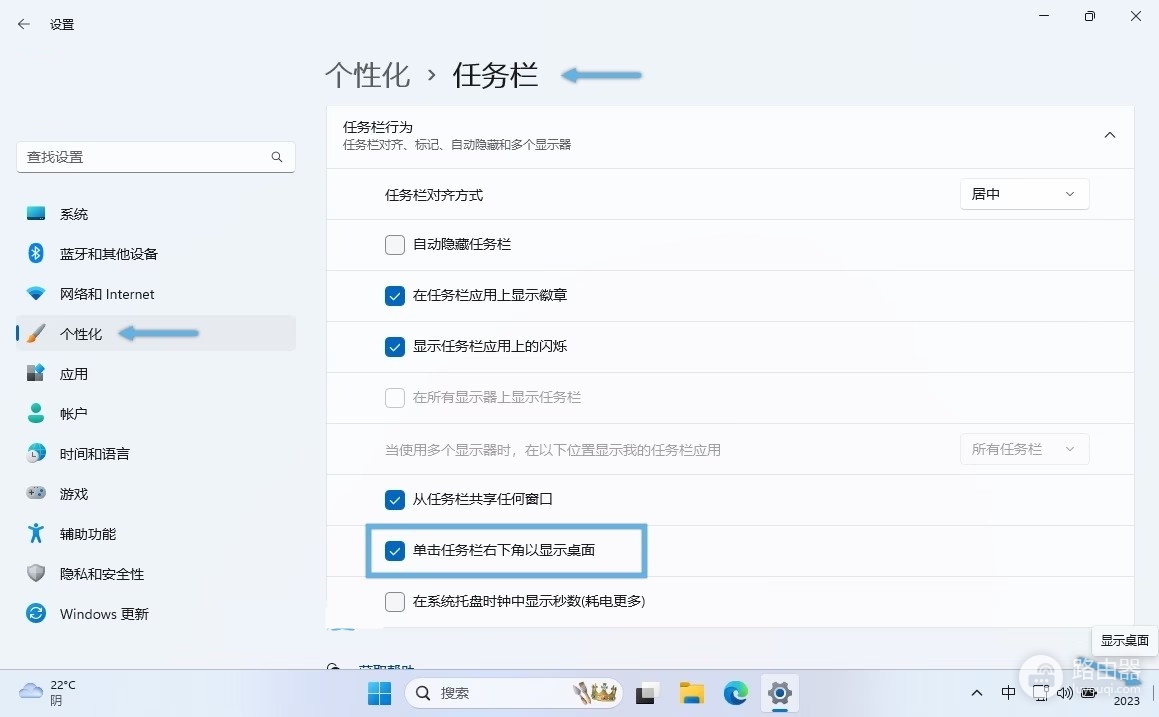Click the volume speaker icon in tray
This screenshot has height=717, width=1159.
(x=1064, y=693)
